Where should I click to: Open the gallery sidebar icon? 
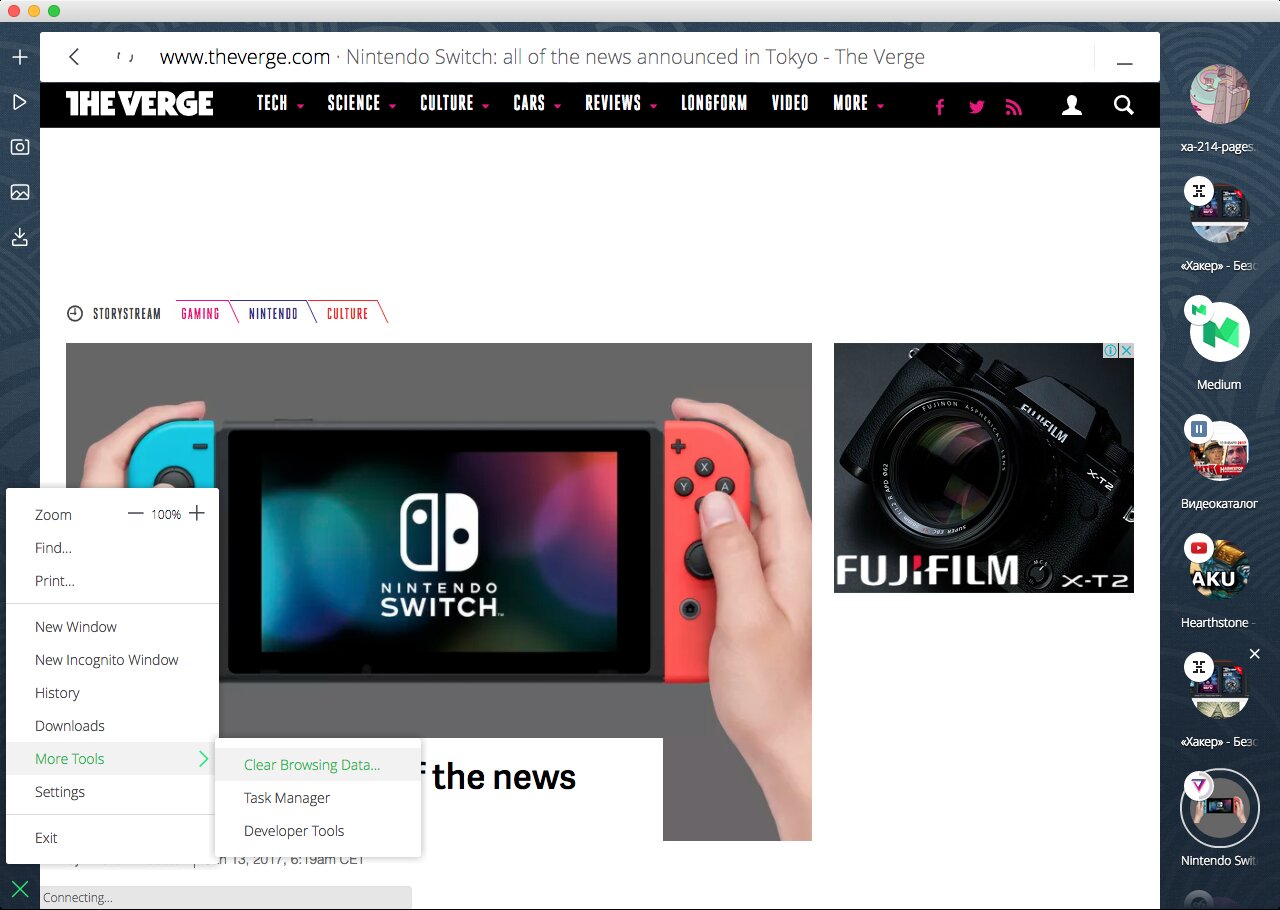tap(19, 192)
